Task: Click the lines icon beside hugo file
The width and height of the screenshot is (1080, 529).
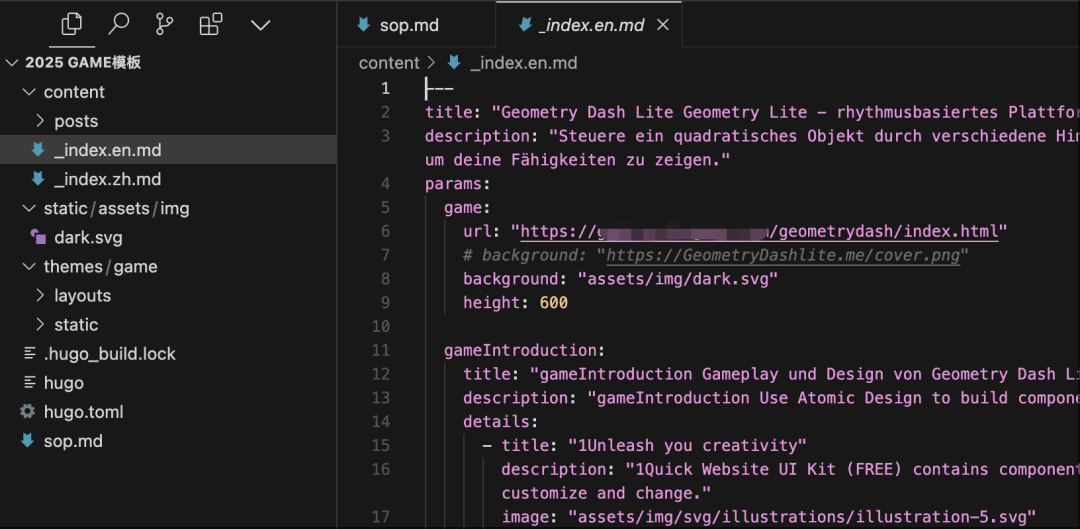Action: [x=30, y=383]
